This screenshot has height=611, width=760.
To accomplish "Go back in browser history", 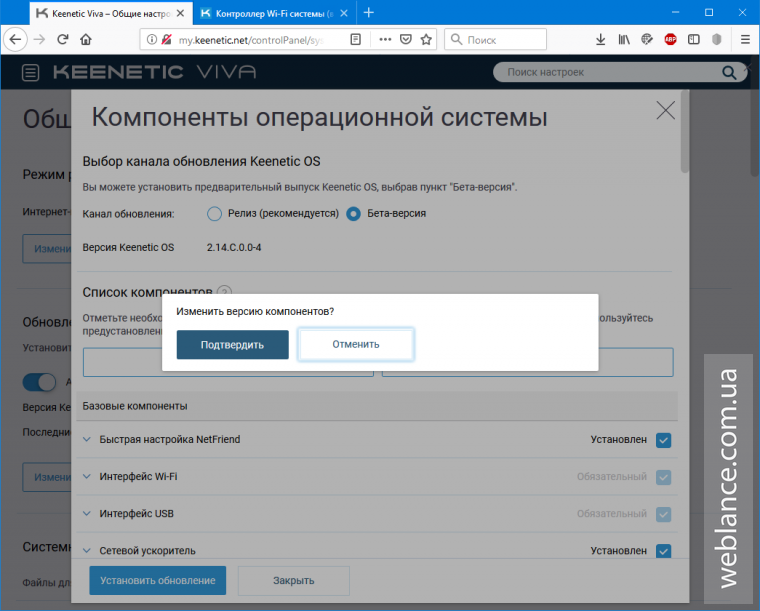I will pyautogui.click(x=16, y=39).
